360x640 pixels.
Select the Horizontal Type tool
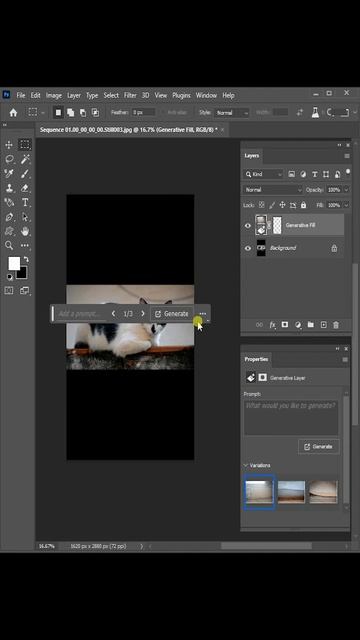tap(25, 202)
